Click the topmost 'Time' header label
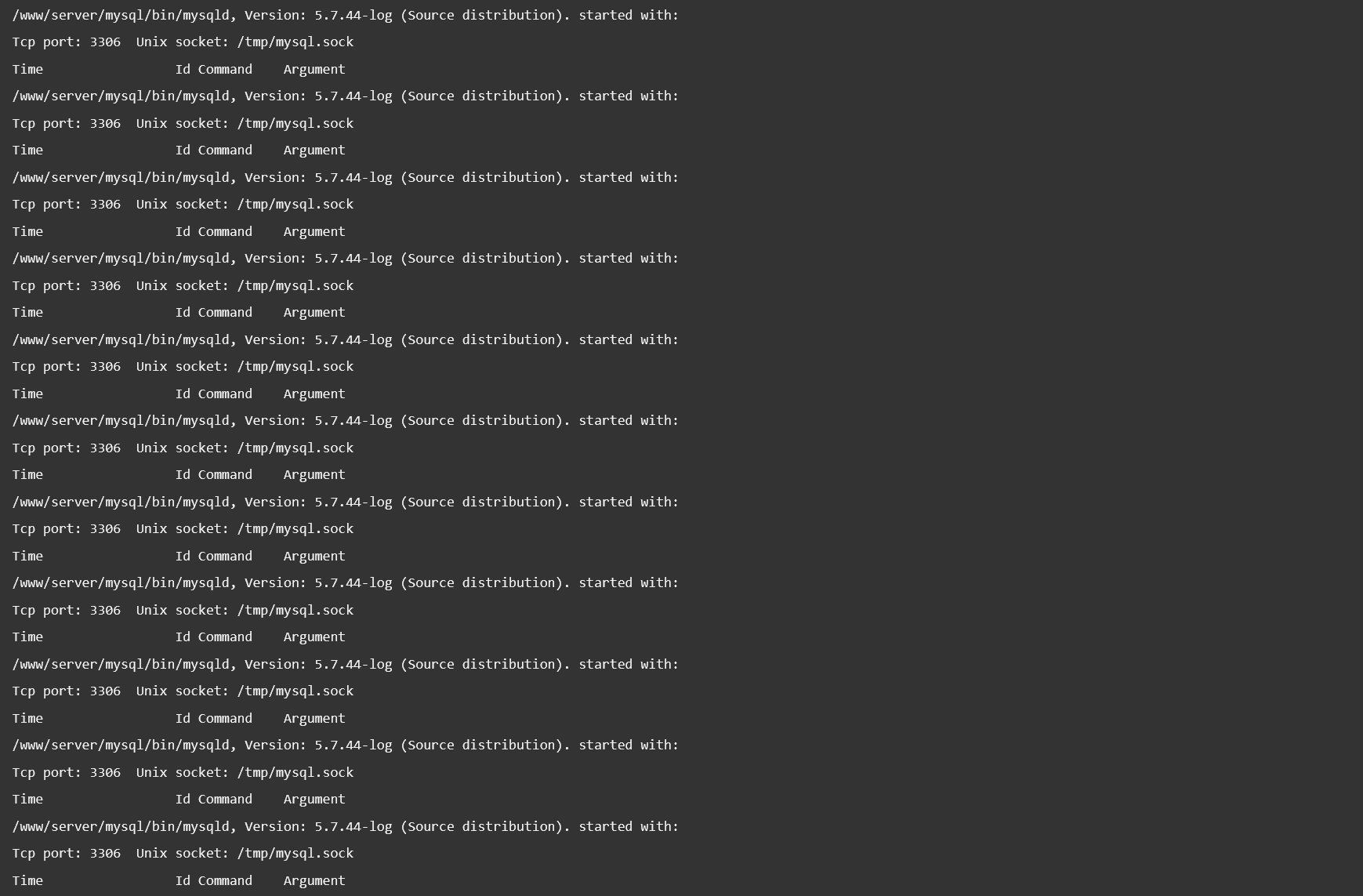This screenshot has height=896, width=1363. click(27, 70)
